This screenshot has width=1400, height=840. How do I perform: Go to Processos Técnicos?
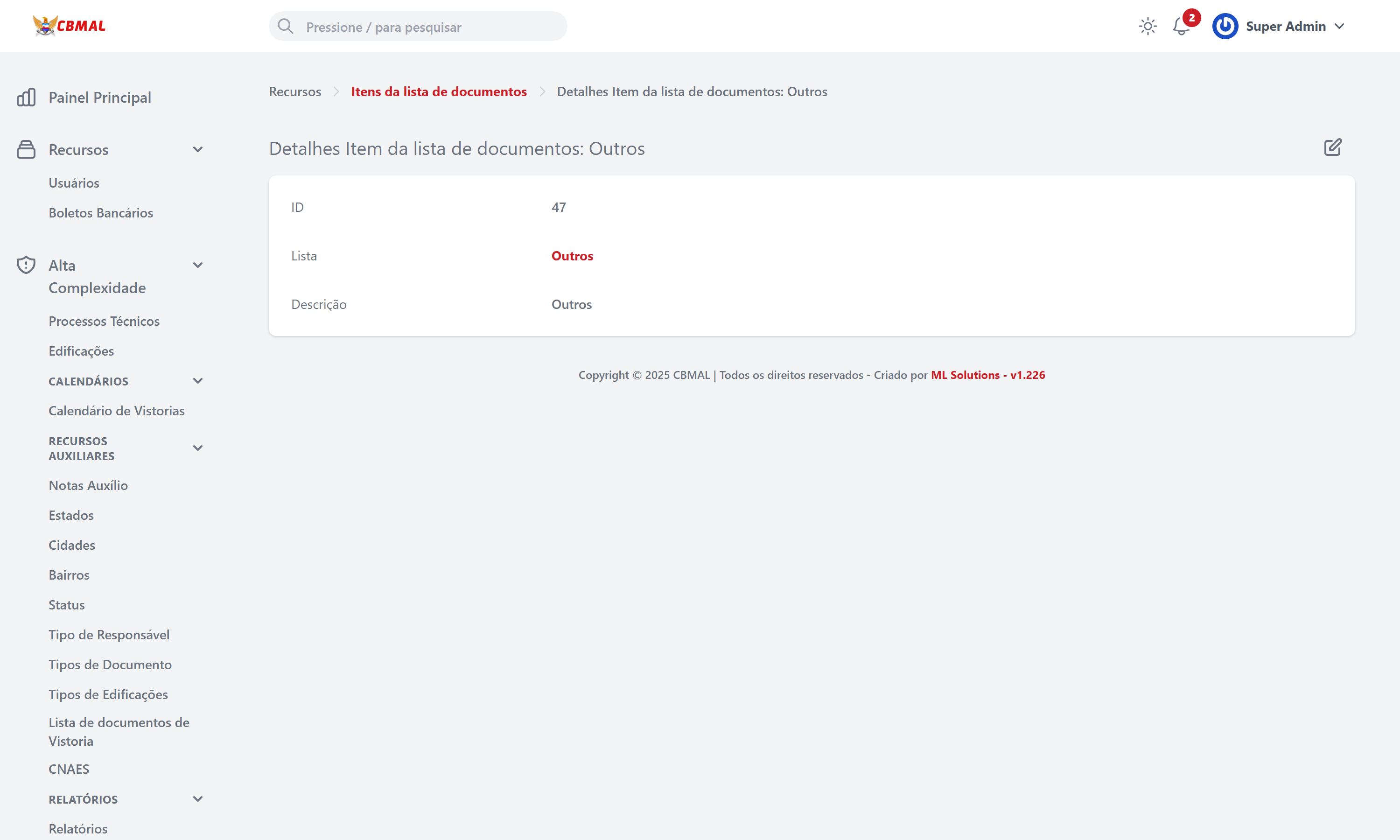tap(104, 321)
